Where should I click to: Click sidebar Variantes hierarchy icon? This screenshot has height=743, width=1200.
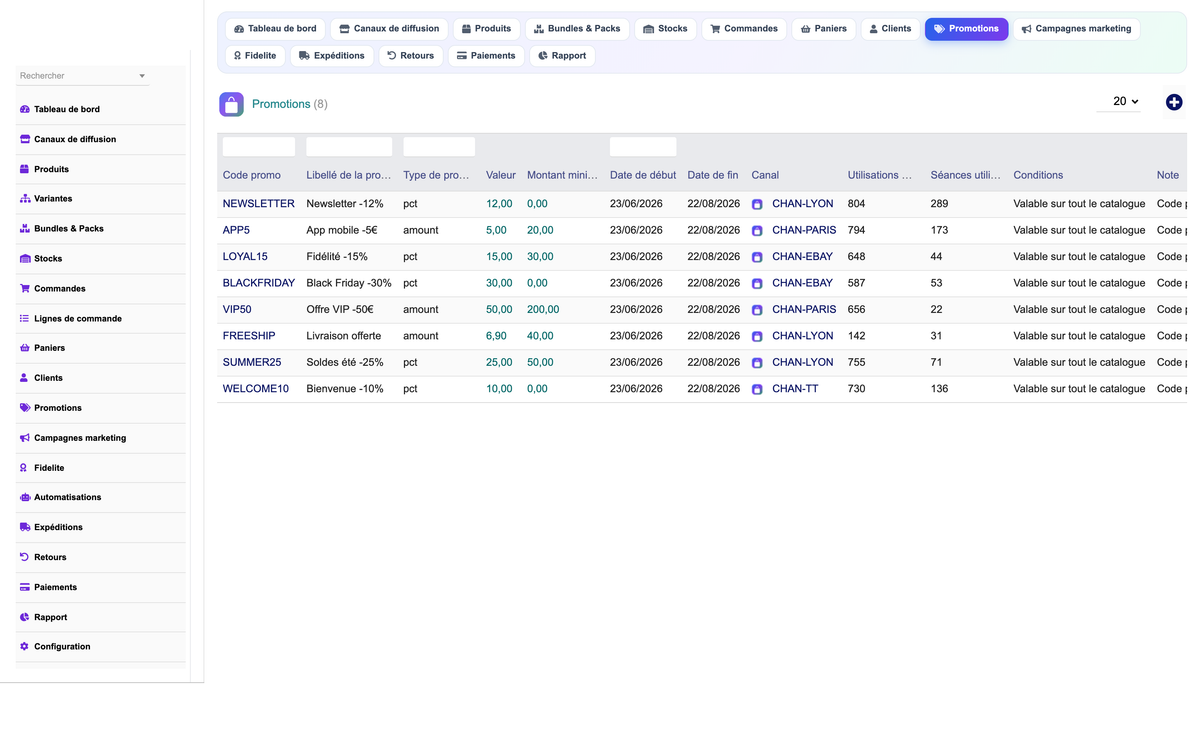(x=25, y=199)
